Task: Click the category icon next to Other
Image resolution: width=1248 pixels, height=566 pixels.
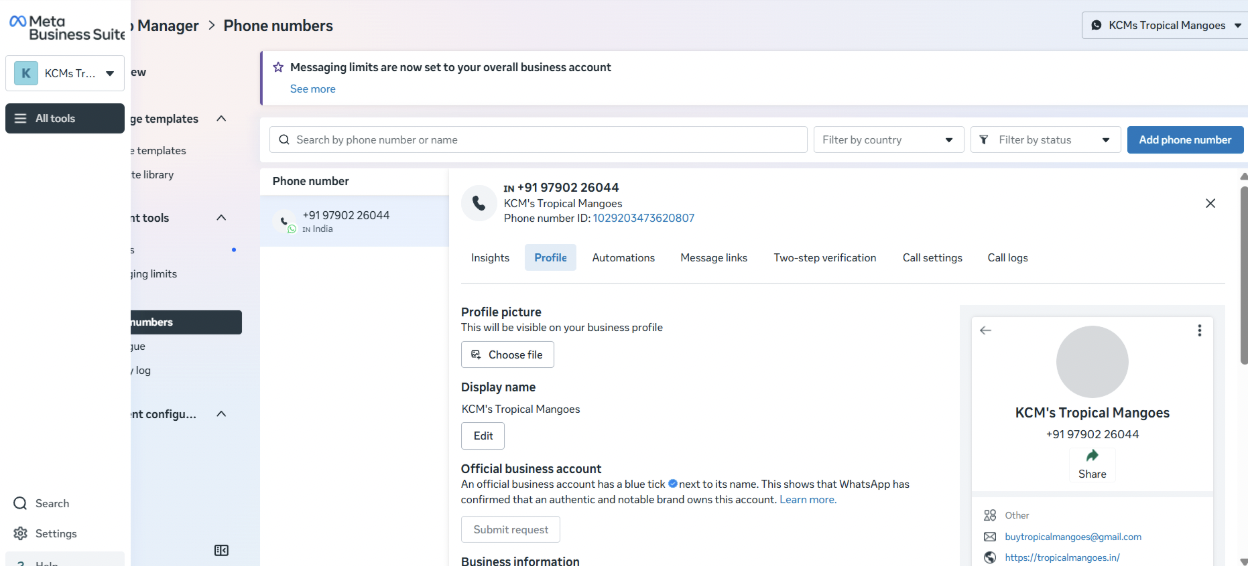Action: click(x=990, y=515)
